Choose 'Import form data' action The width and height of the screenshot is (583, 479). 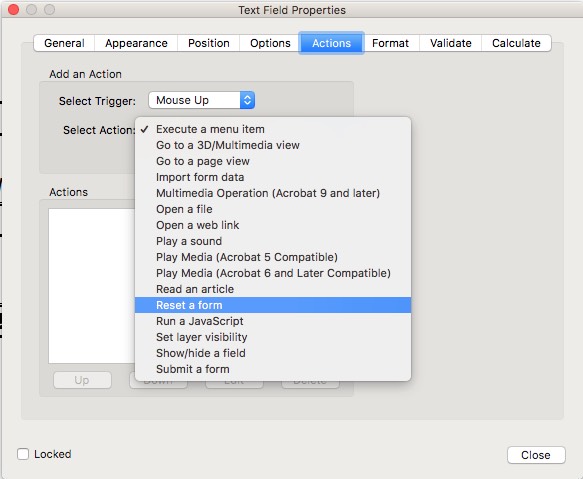click(273, 177)
